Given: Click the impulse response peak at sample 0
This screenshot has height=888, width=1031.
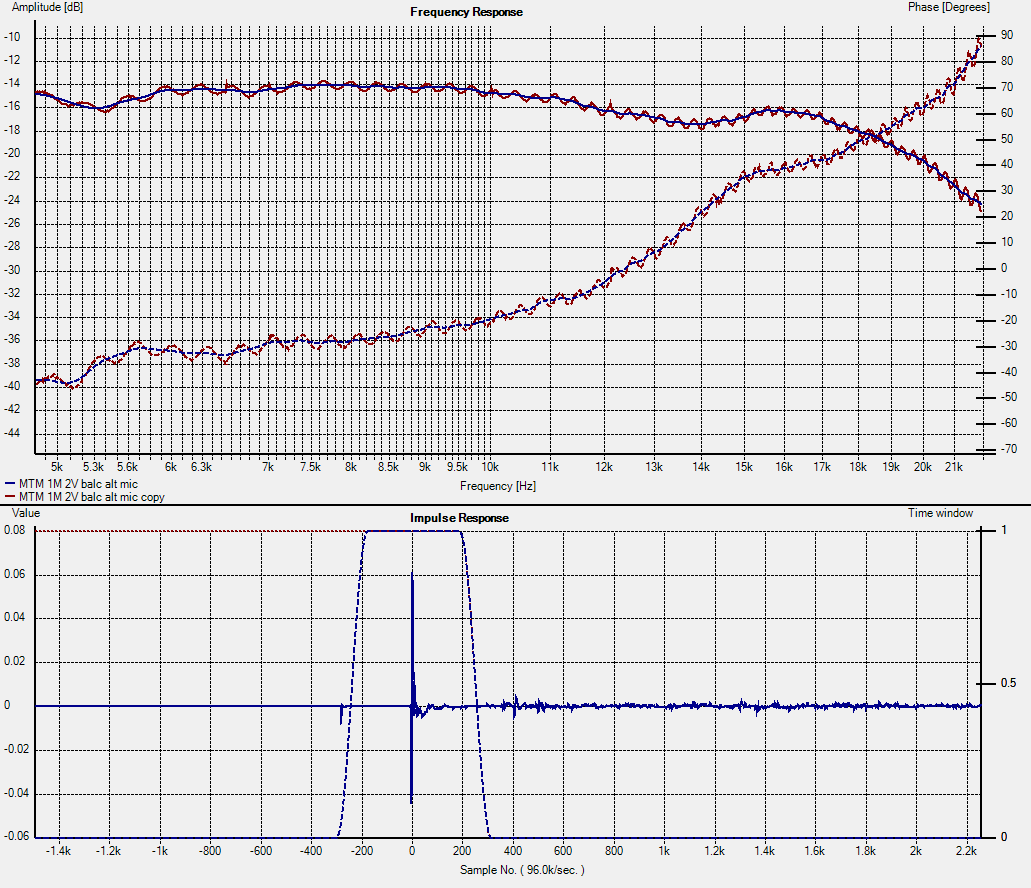Looking at the screenshot, I should tap(412, 573).
